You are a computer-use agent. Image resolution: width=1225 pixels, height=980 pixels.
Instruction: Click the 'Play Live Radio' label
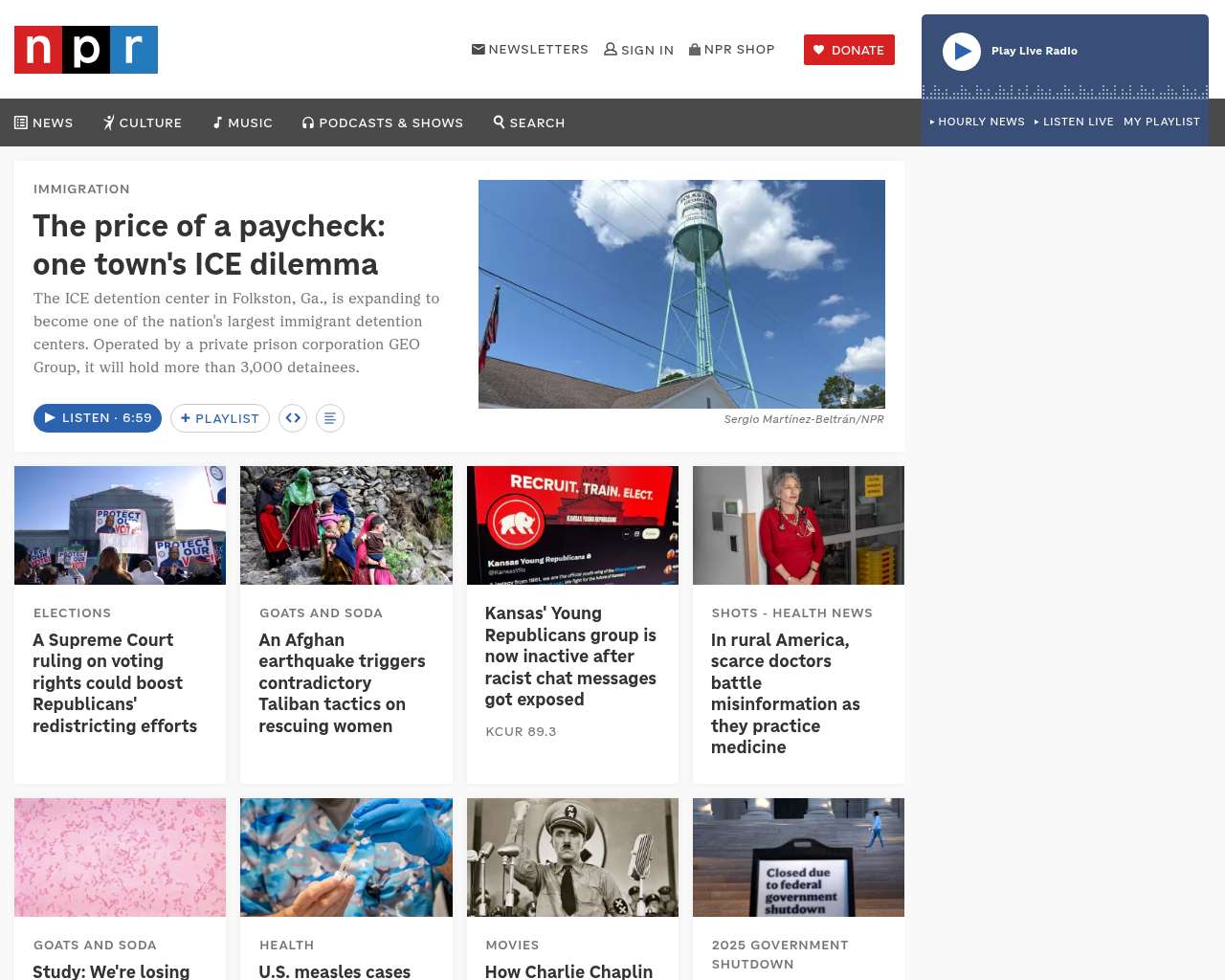(1035, 51)
